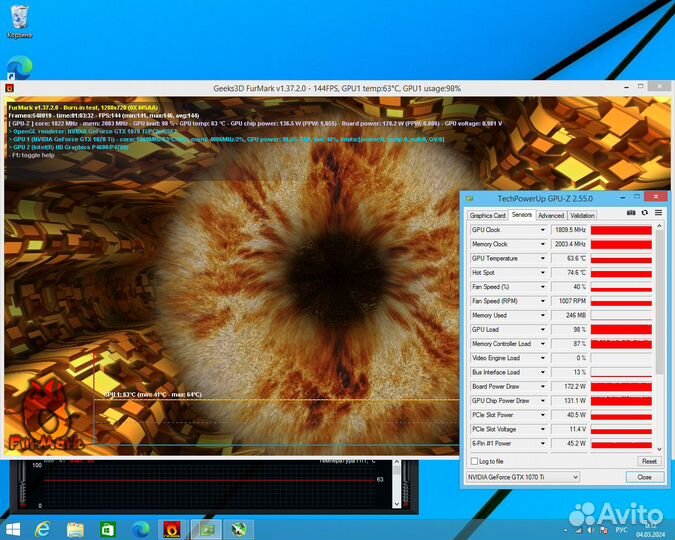
Task: Expand the Board Power Draw dropdown
Action: (x=542, y=387)
